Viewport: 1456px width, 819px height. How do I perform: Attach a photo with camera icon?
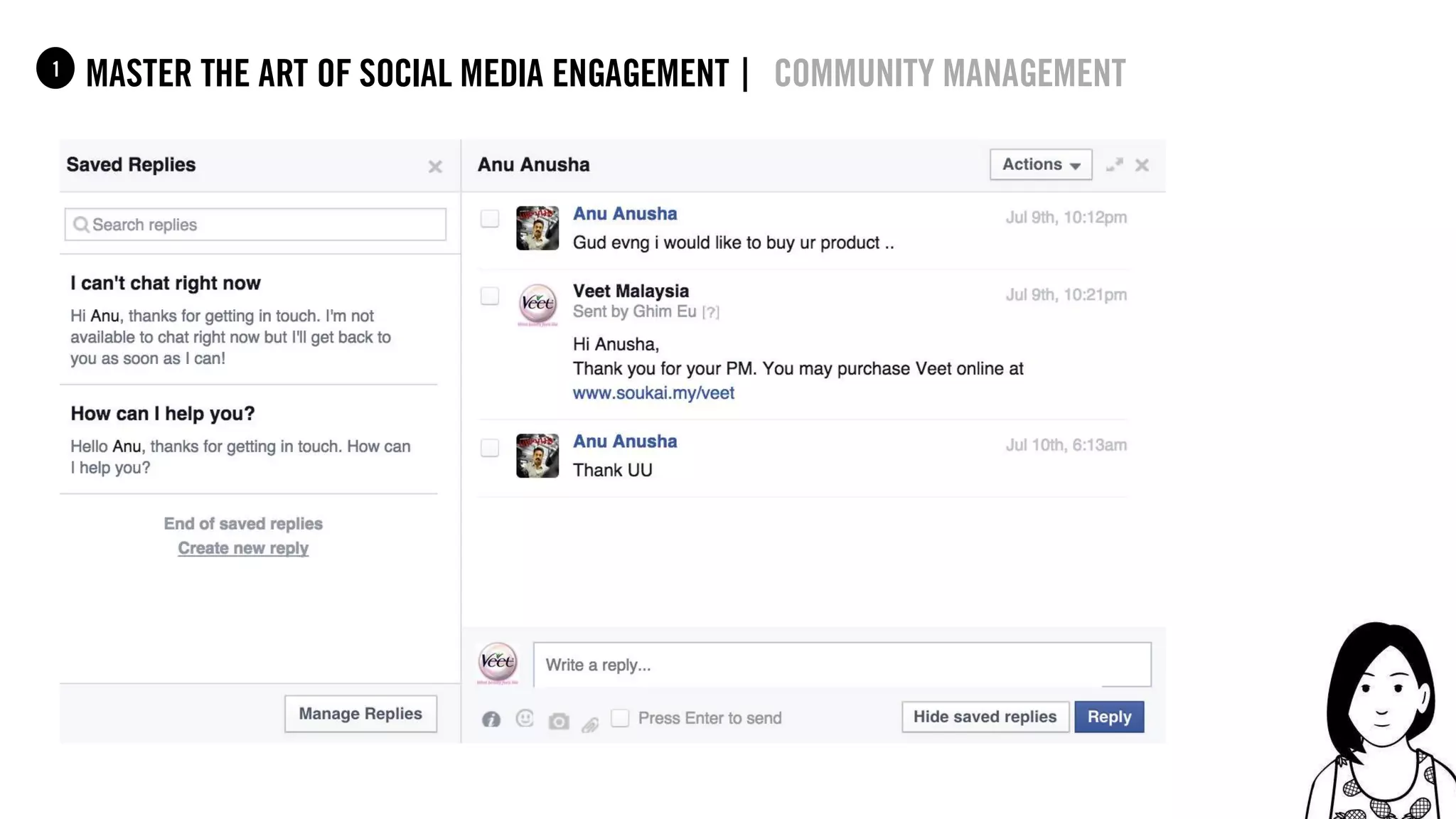pyautogui.click(x=559, y=721)
